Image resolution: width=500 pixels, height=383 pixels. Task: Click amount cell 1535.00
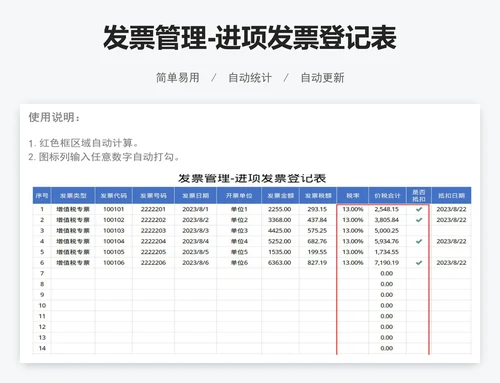click(x=280, y=252)
